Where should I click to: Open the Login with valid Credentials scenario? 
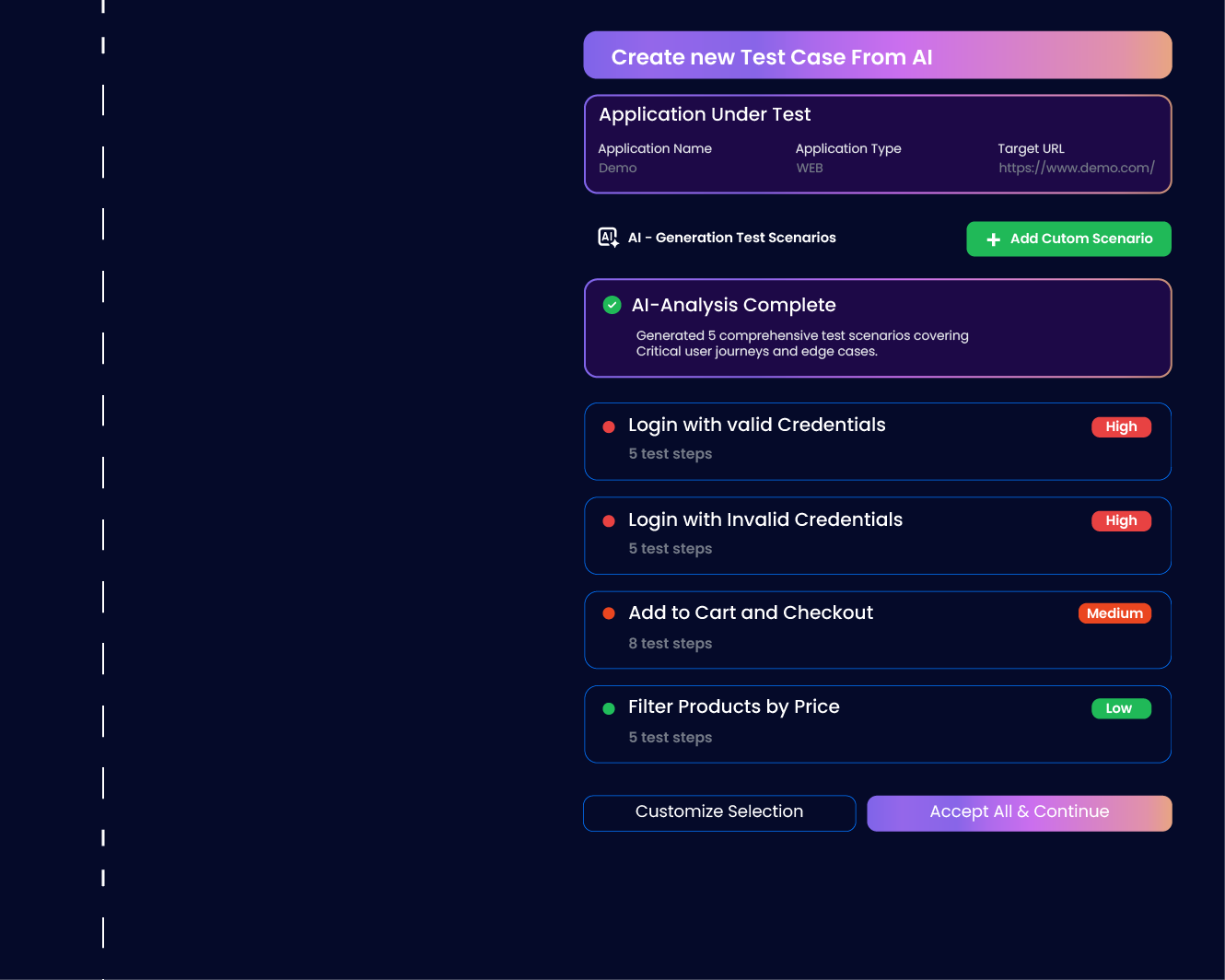point(878,441)
